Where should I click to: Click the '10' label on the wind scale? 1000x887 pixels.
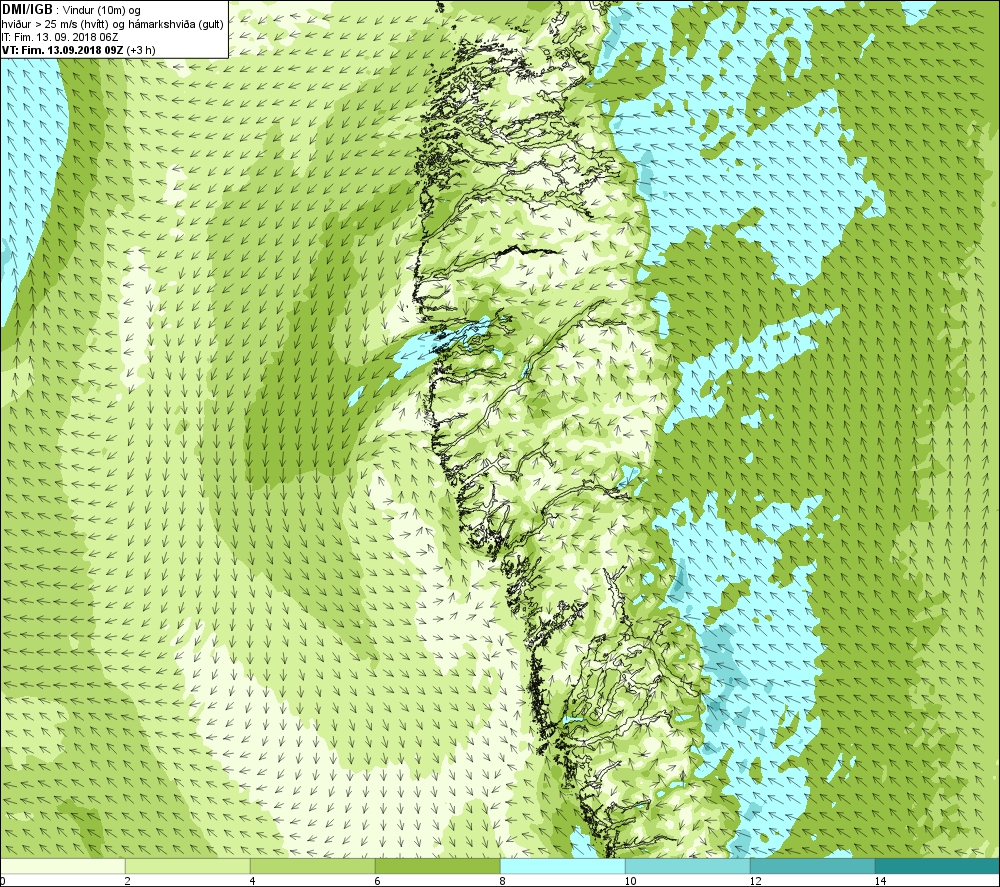(x=630, y=881)
